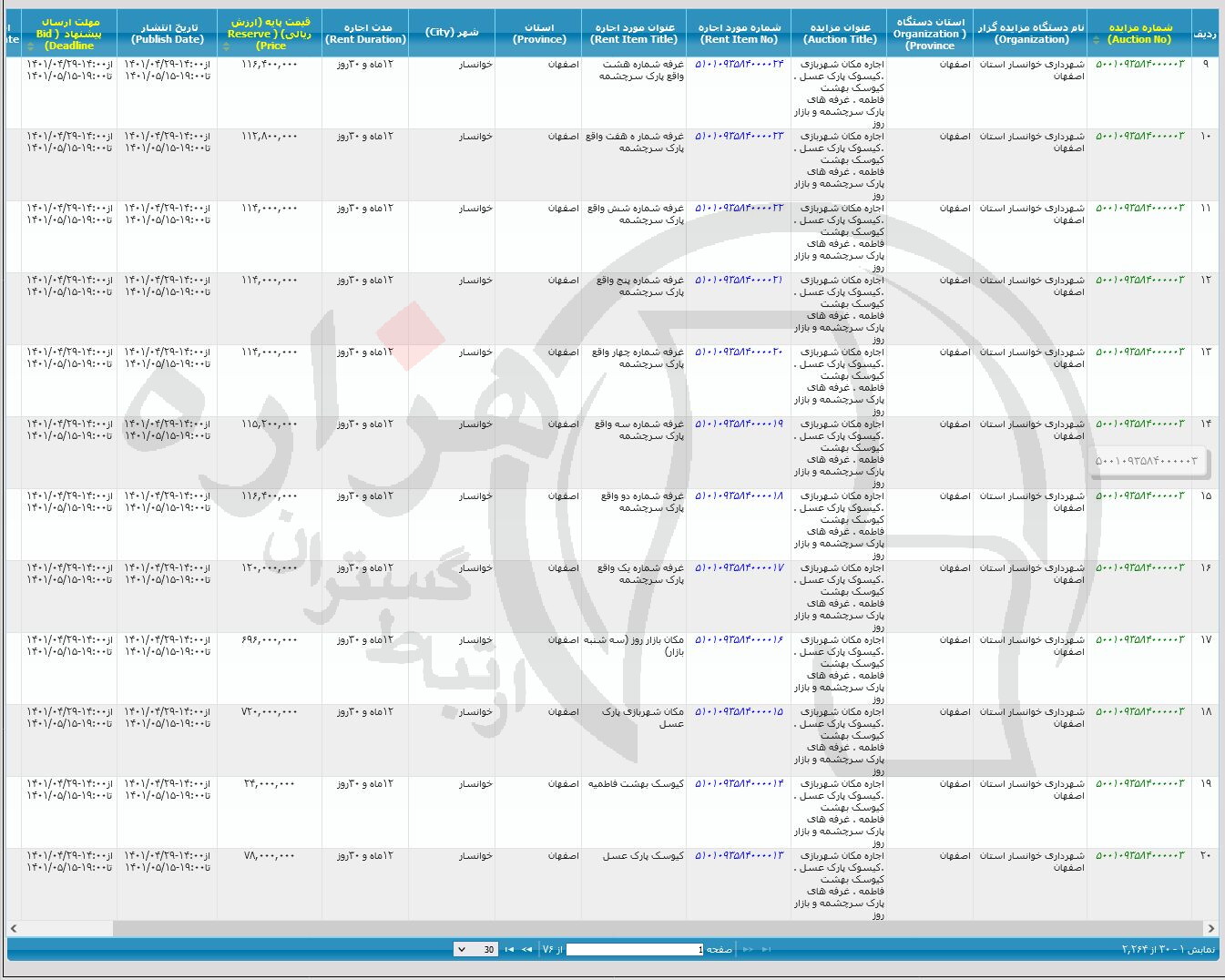Open rent item number ending in 24

(739, 65)
